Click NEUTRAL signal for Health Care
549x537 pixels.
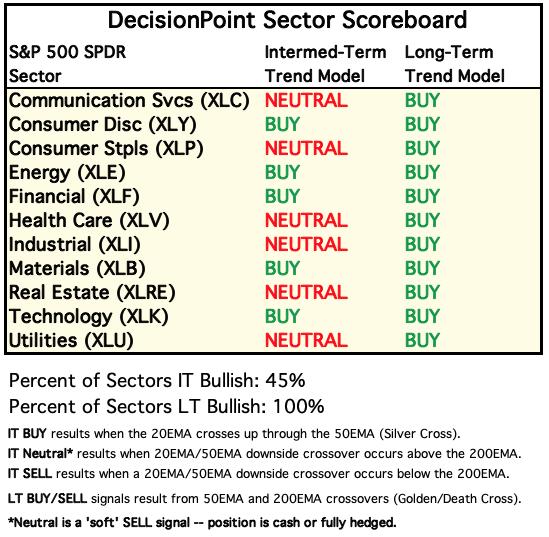click(306, 220)
